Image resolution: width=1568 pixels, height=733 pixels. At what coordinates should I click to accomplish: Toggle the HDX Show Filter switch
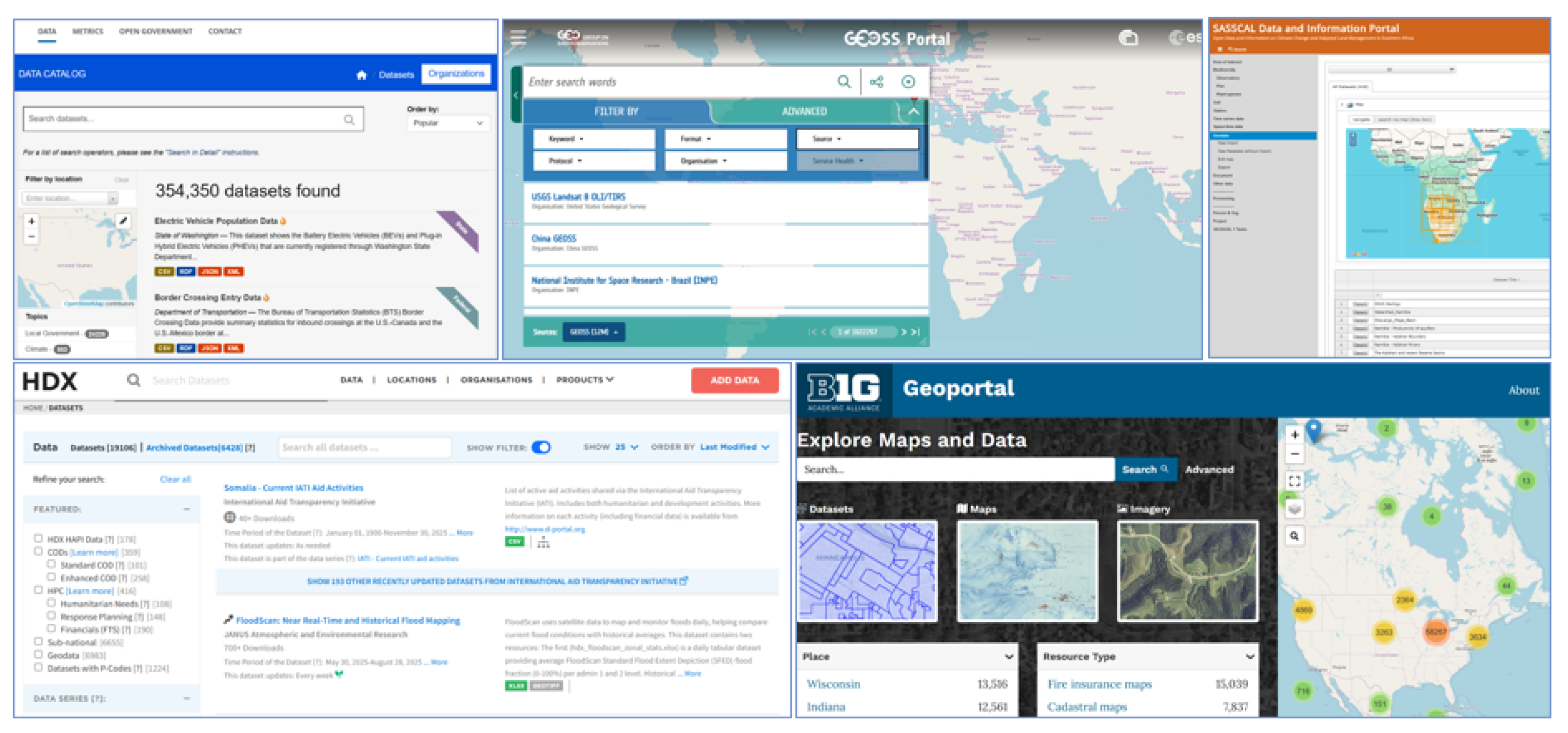point(541,448)
